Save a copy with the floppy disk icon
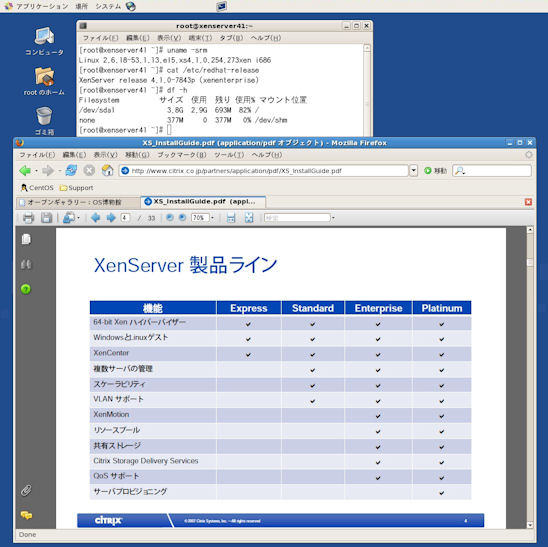Viewport: 548px width, 547px height. tap(46, 218)
